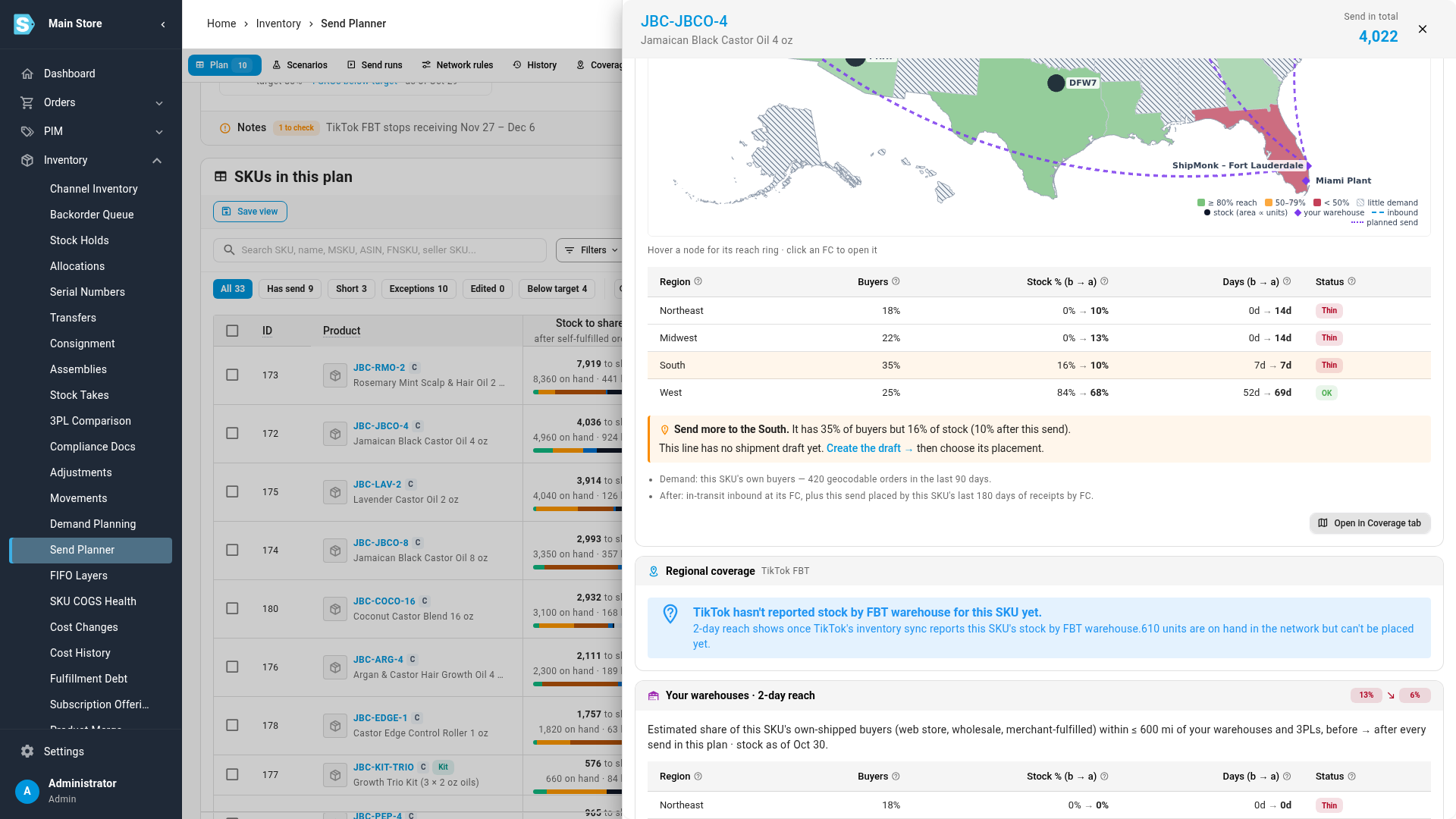
Task: Click the Inventory box icon
Action: (27, 160)
